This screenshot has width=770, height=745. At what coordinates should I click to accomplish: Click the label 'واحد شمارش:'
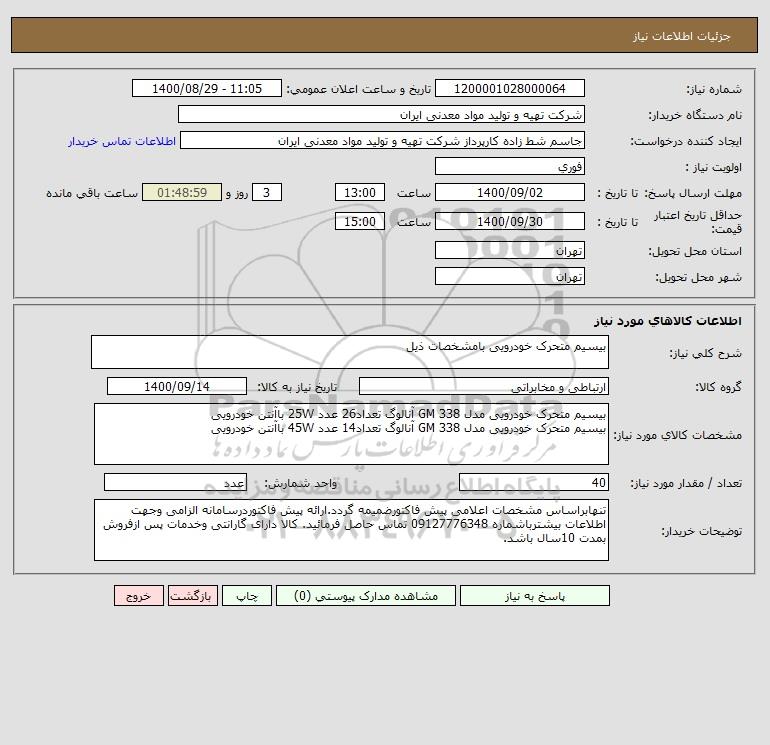[301, 483]
